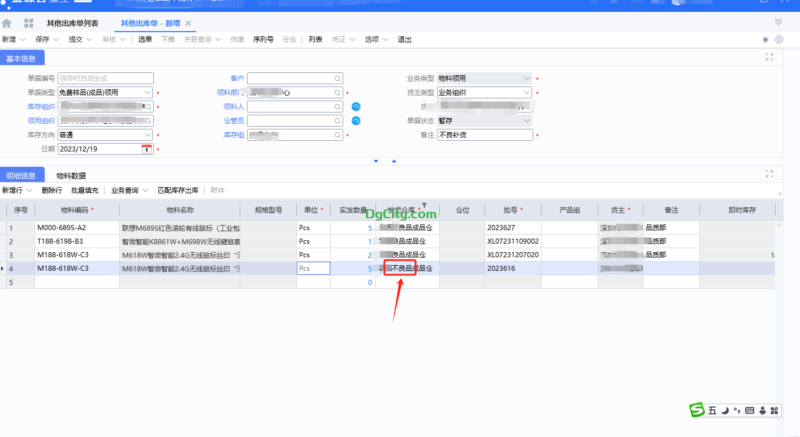Click the 删除行 button
This screenshot has width=800, height=437.
(52, 191)
